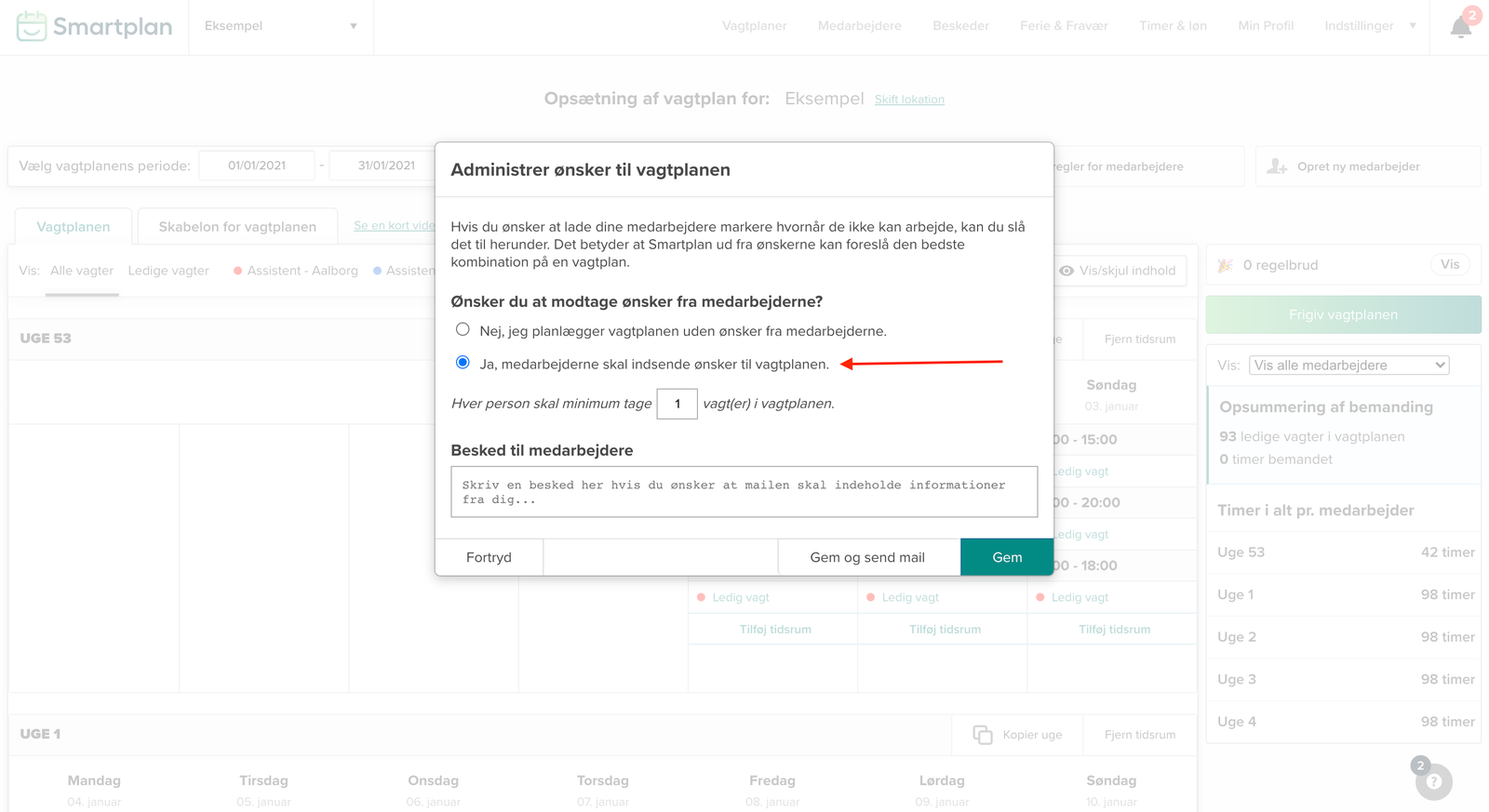This screenshot has height=812, width=1489.
Task: Select 'Nej' radio option without employee wishes
Action: pos(463,329)
